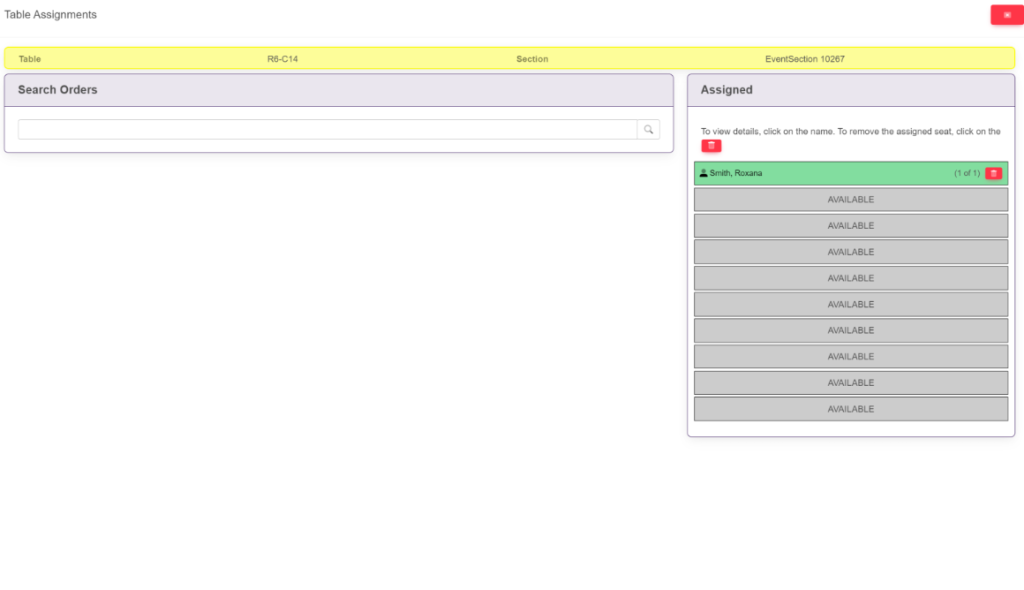The image size is (1024, 590).
Task: Click the Section label in yellow bar
Action: [532, 59]
